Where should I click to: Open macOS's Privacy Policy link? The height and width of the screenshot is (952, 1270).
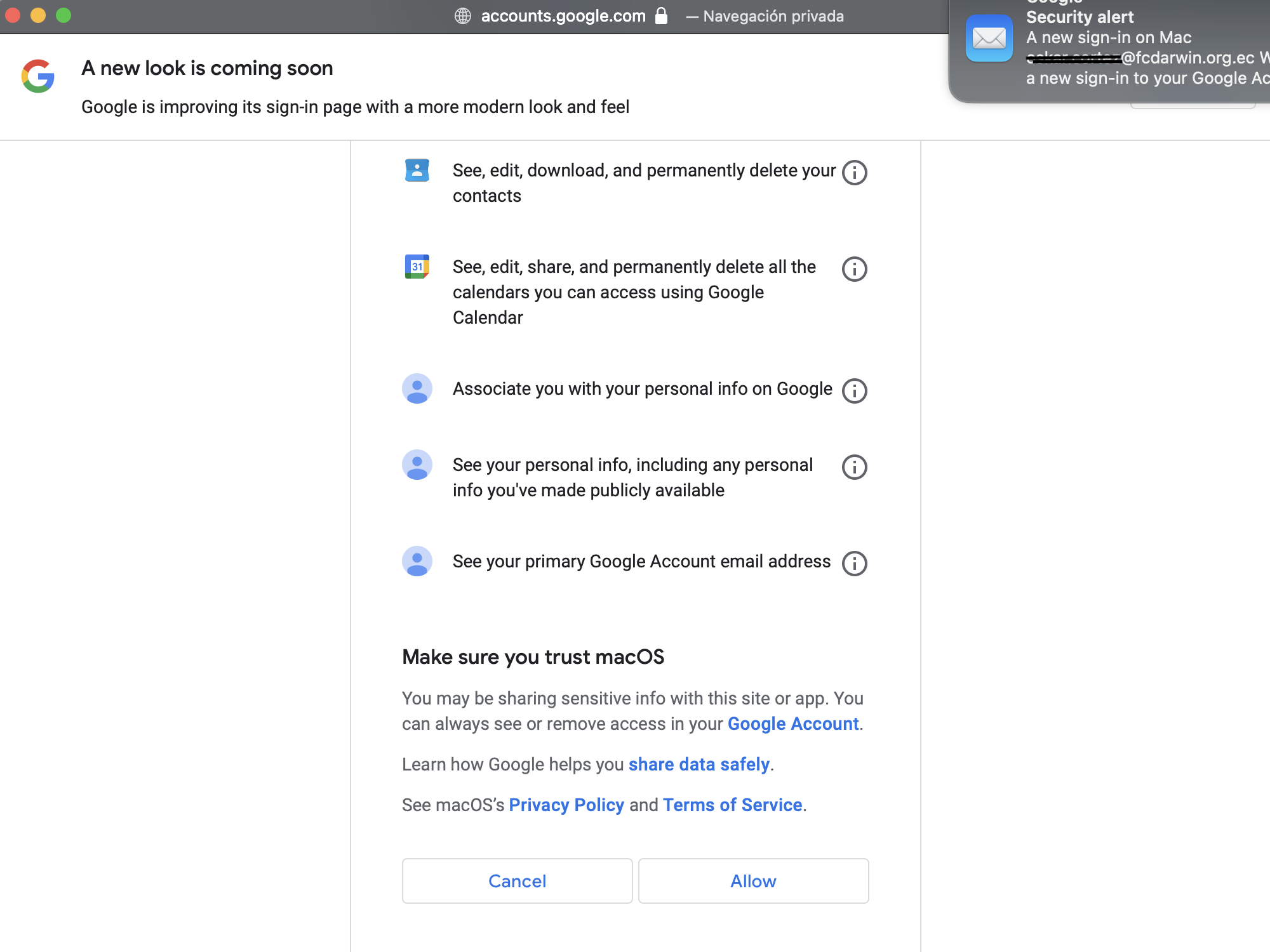tap(566, 805)
